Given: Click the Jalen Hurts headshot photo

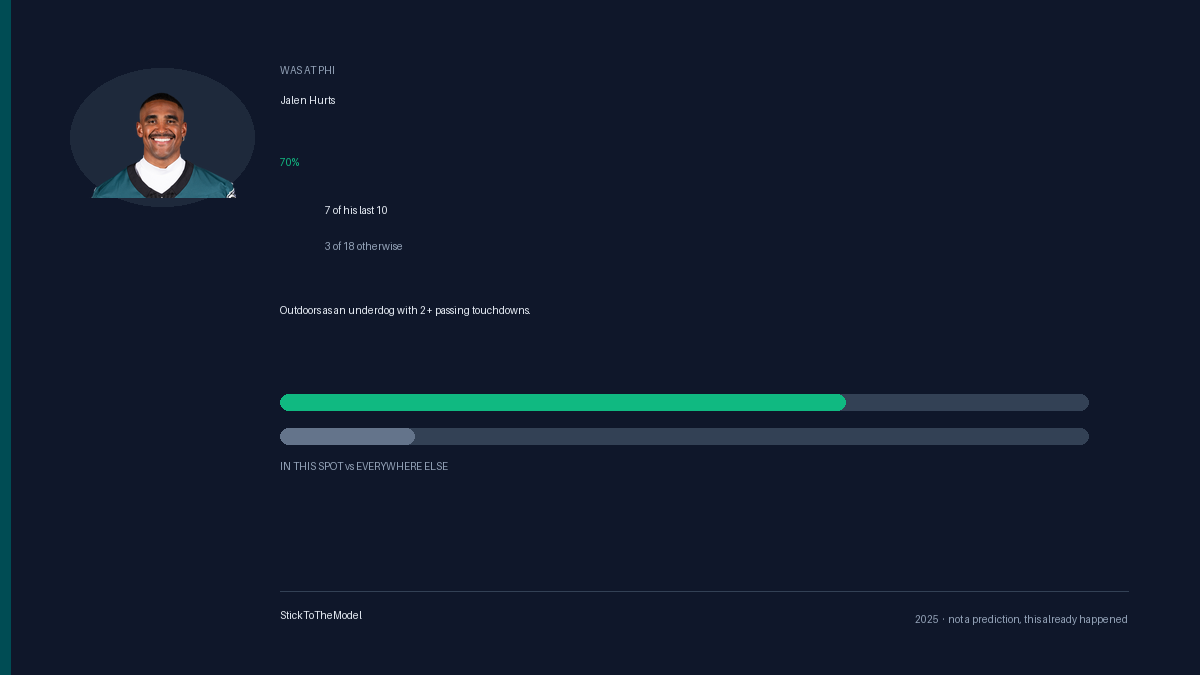Looking at the screenshot, I should 163,144.
